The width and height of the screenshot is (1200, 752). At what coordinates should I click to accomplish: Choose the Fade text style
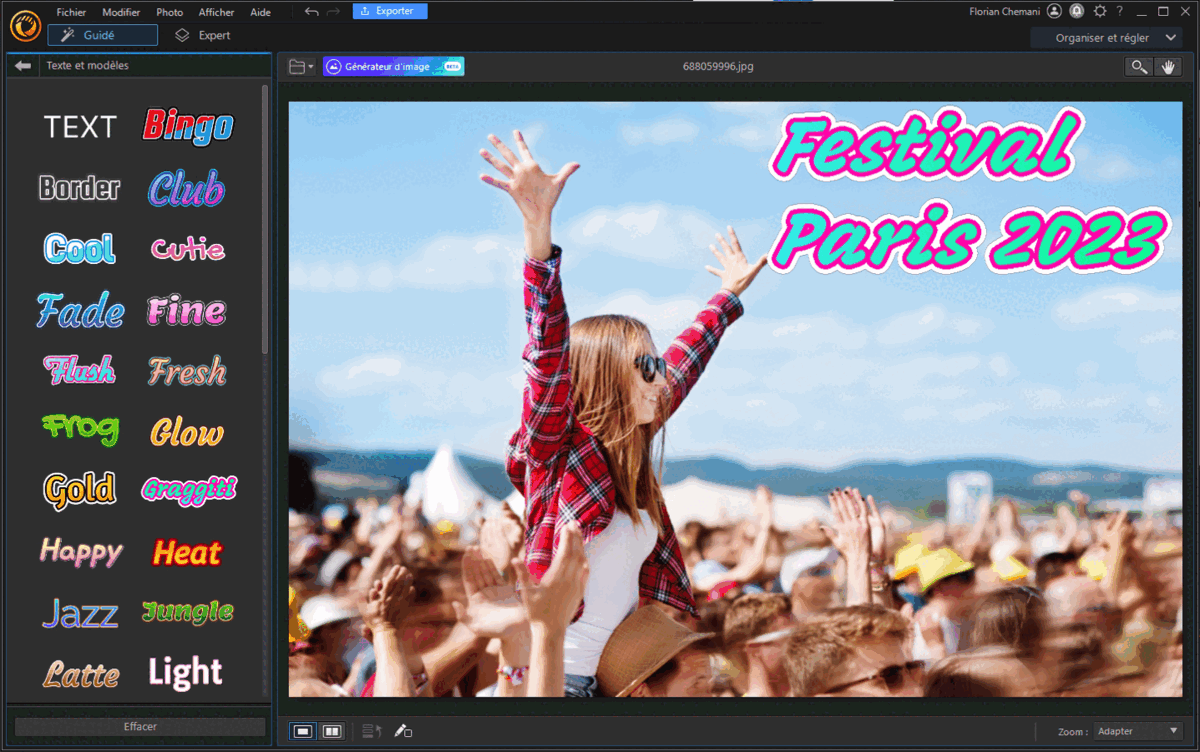click(80, 310)
